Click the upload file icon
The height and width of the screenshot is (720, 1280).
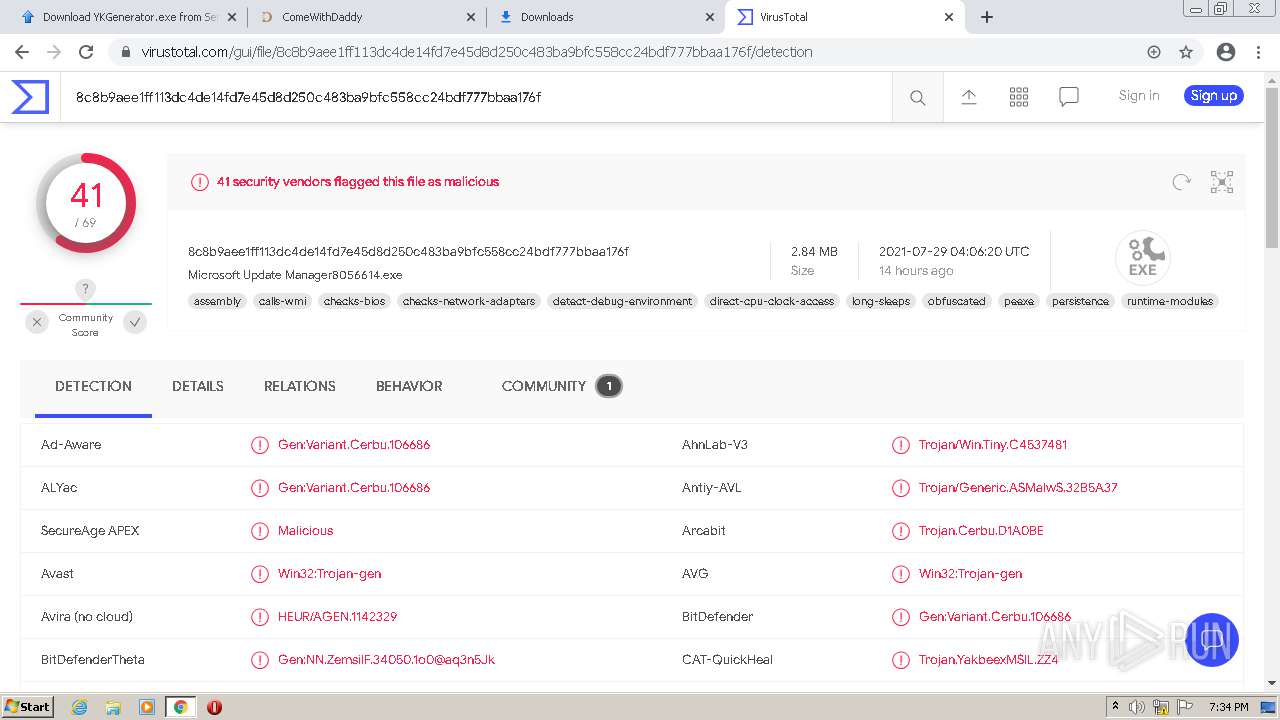968,96
